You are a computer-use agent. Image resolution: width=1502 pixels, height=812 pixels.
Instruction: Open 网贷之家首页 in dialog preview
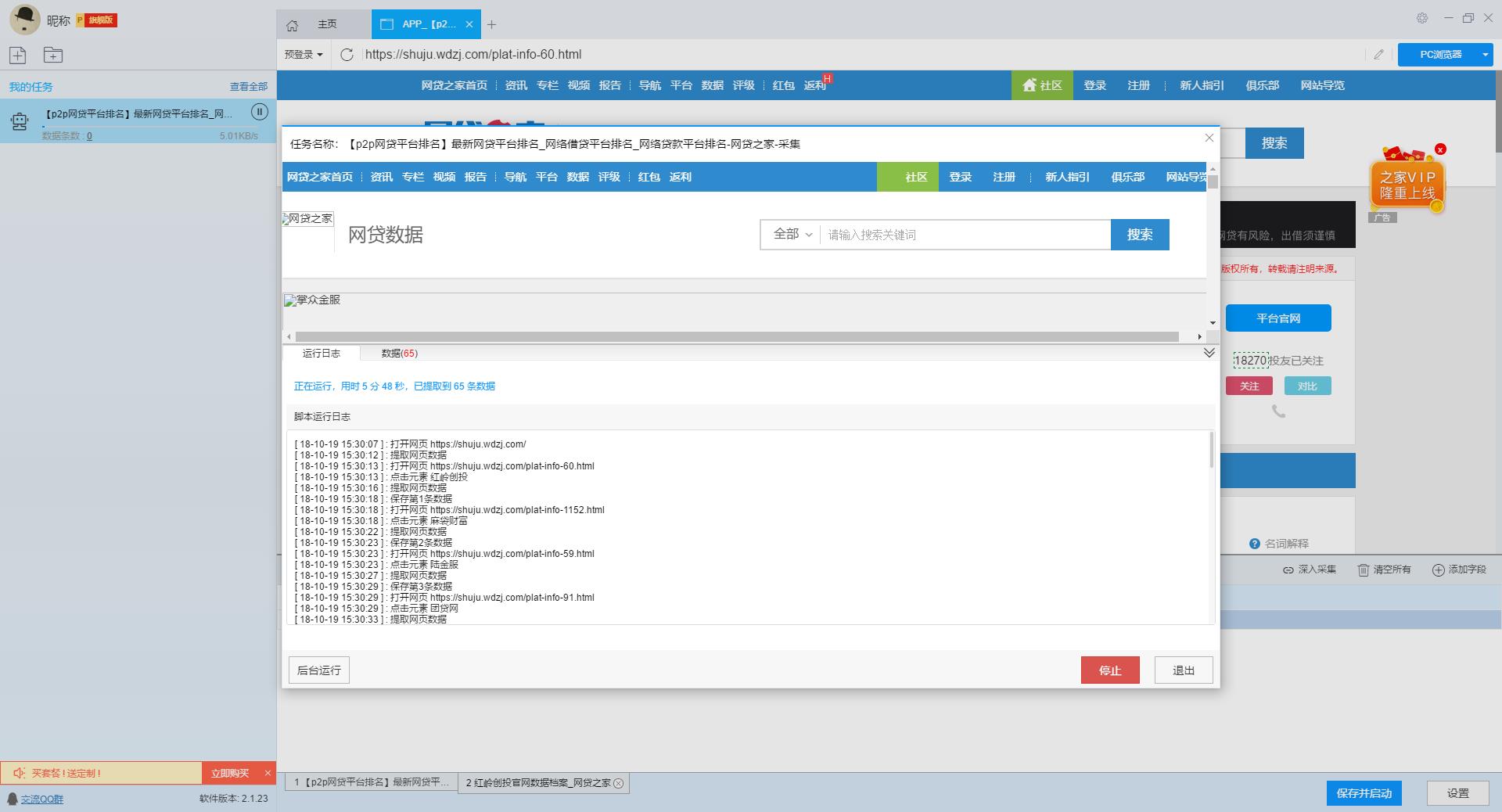pos(319,177)
